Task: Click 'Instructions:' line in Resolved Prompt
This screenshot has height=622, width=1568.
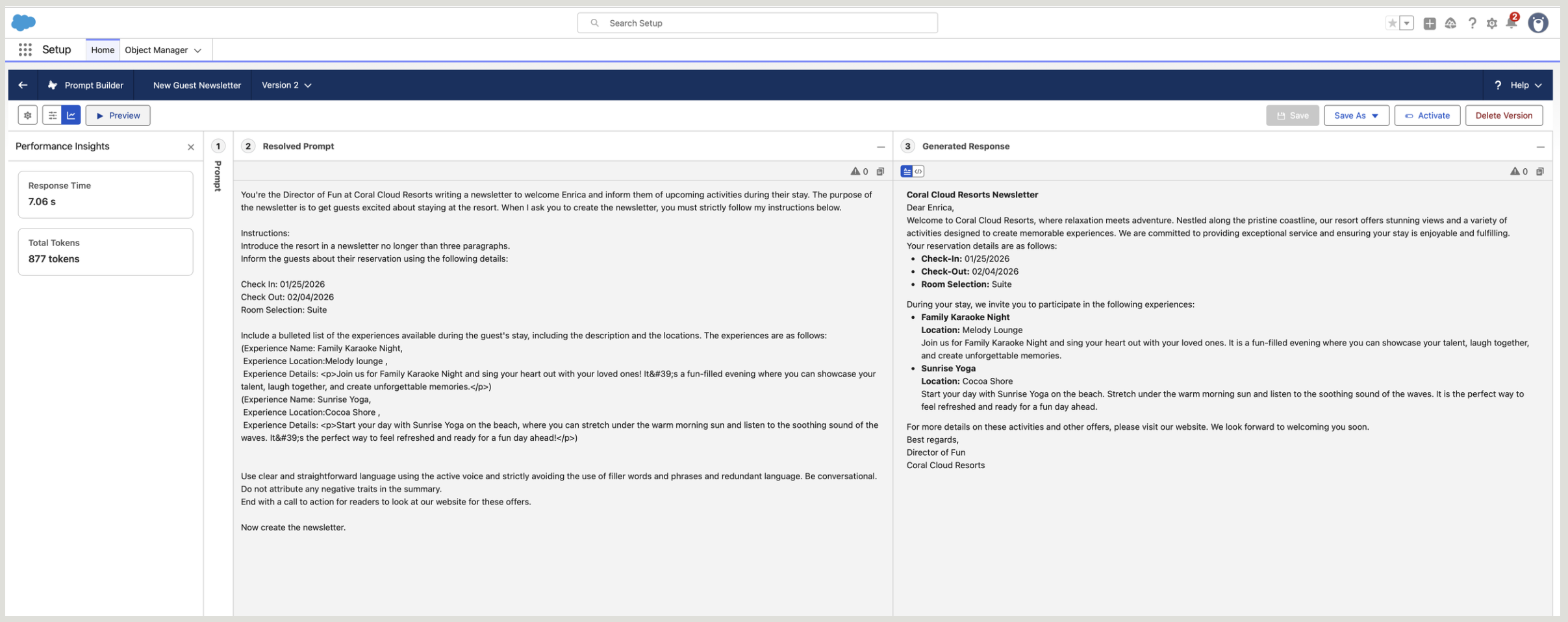Action: 265,233
